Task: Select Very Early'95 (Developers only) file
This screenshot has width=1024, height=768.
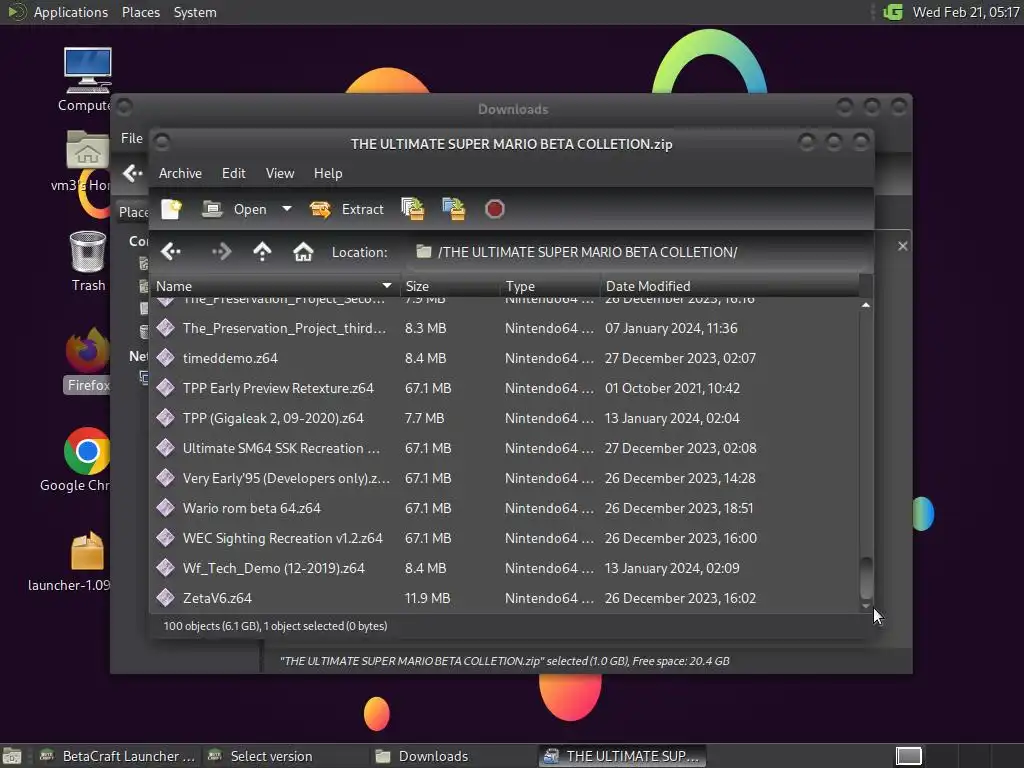Action: 504,478
